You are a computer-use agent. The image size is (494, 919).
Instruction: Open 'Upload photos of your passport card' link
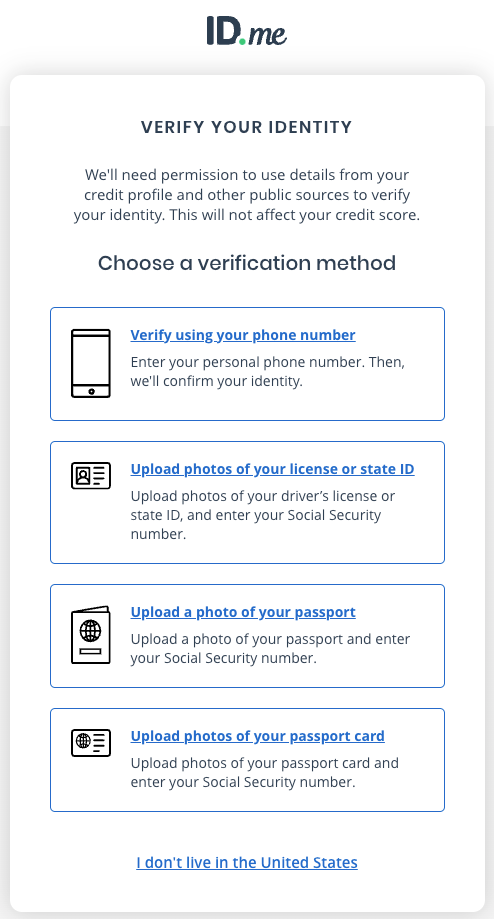tap(257, 737)
